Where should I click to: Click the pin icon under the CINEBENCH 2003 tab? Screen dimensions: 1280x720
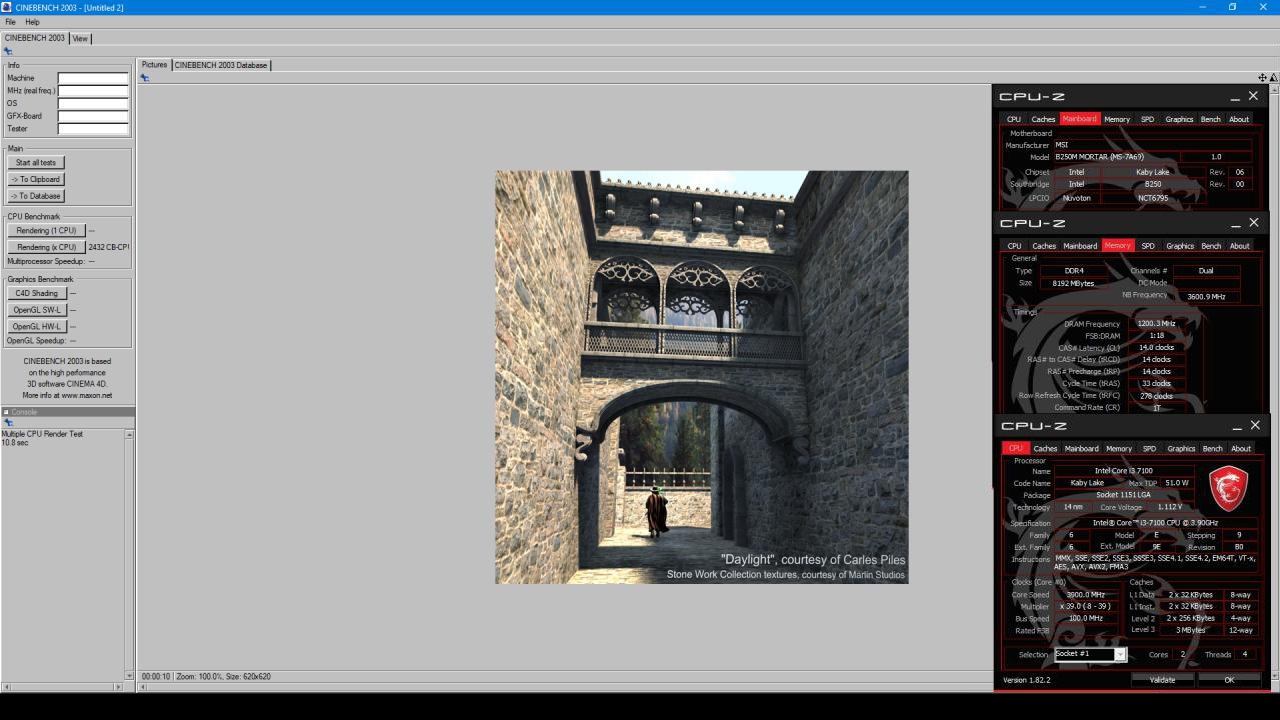click(x=8, y=51)
